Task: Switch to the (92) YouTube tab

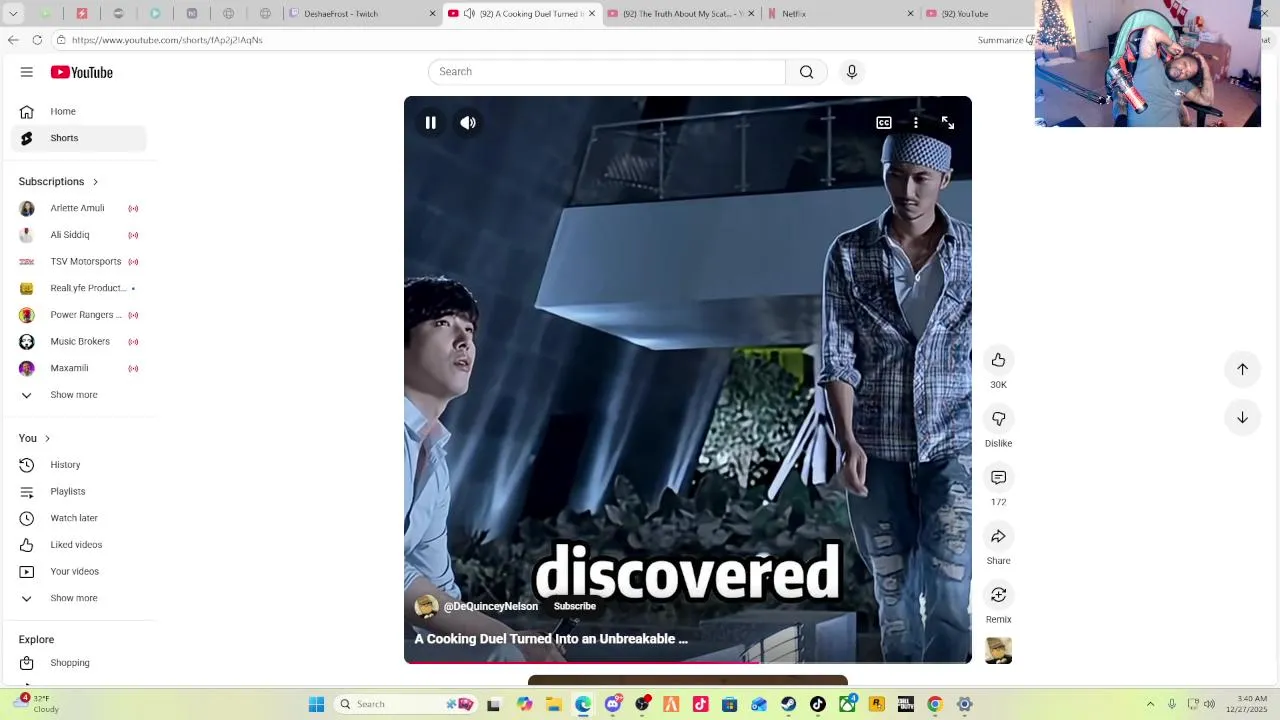Action: coord(975,14)
